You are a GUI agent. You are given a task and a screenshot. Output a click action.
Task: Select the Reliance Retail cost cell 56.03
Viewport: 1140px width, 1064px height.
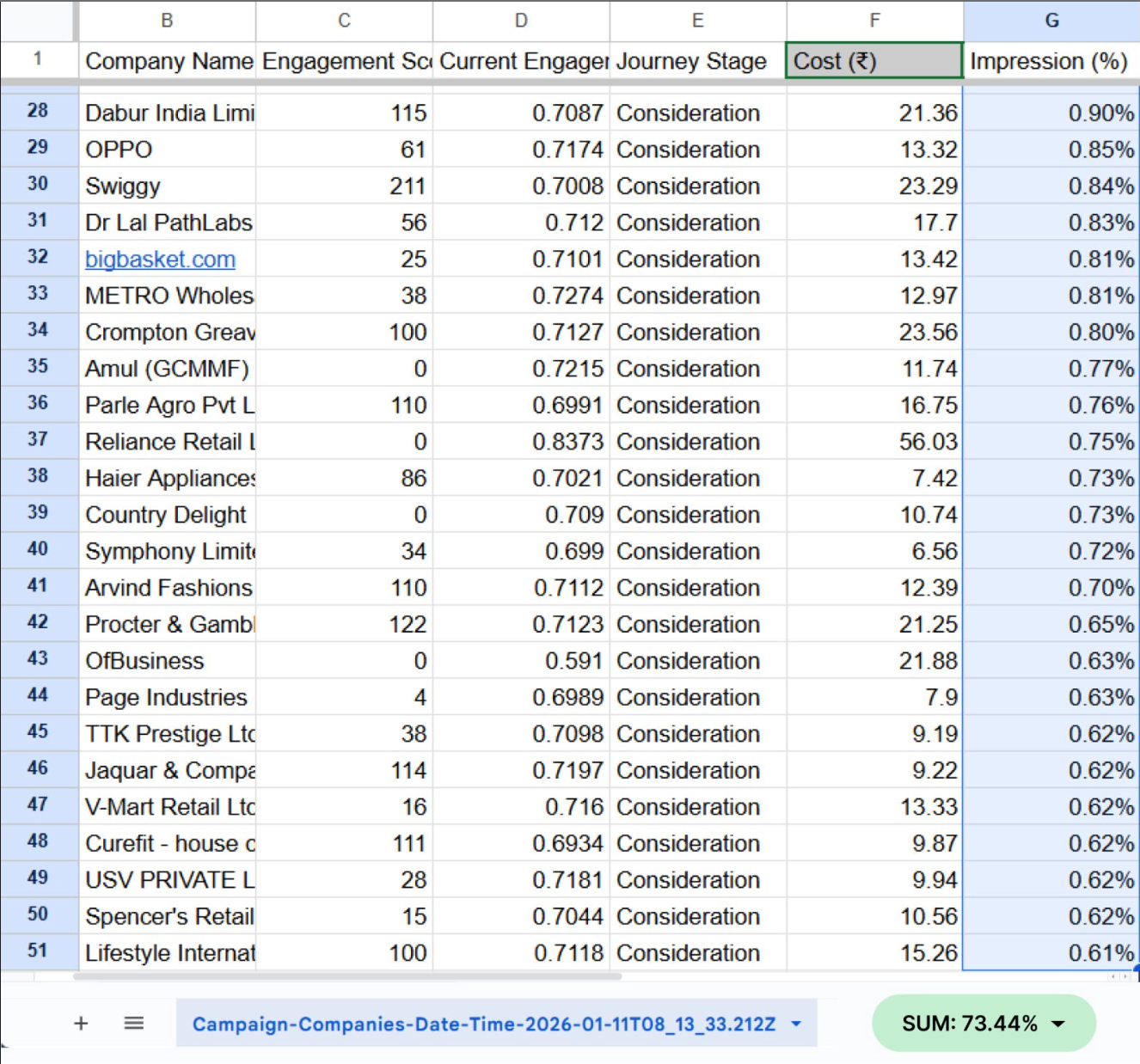(x=873, y=442)
